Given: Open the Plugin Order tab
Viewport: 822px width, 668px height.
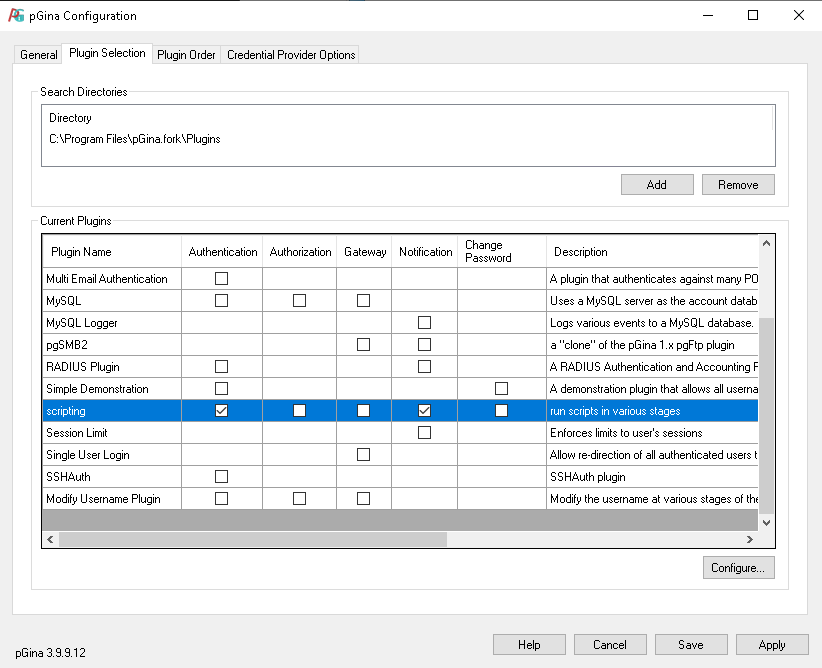Looking at the screenshot, I should point(186,55).
